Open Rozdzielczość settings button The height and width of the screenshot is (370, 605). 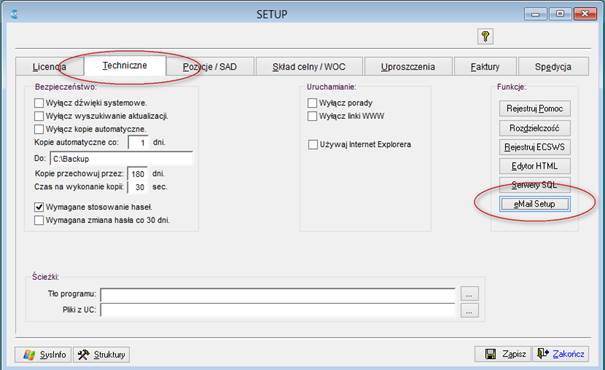[535, 128]
